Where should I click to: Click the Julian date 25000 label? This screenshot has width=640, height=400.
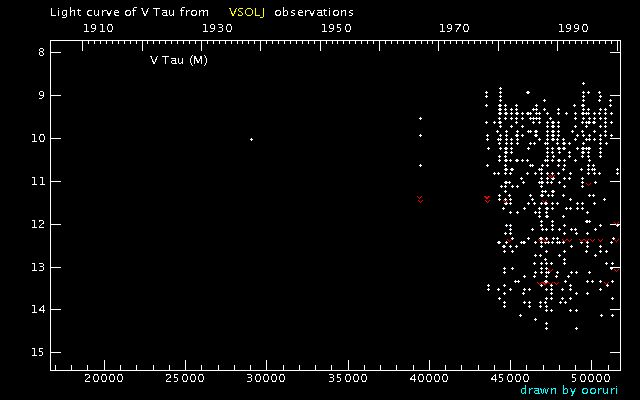pyautogui.click(x=185, y=378)
